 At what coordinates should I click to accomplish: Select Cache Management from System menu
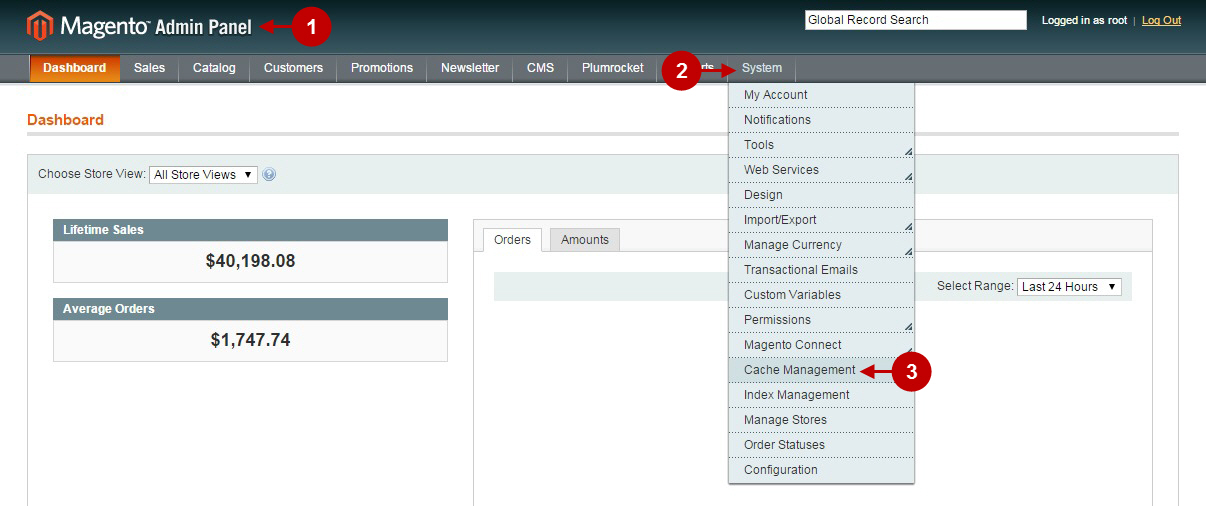(x=799, y=370)
